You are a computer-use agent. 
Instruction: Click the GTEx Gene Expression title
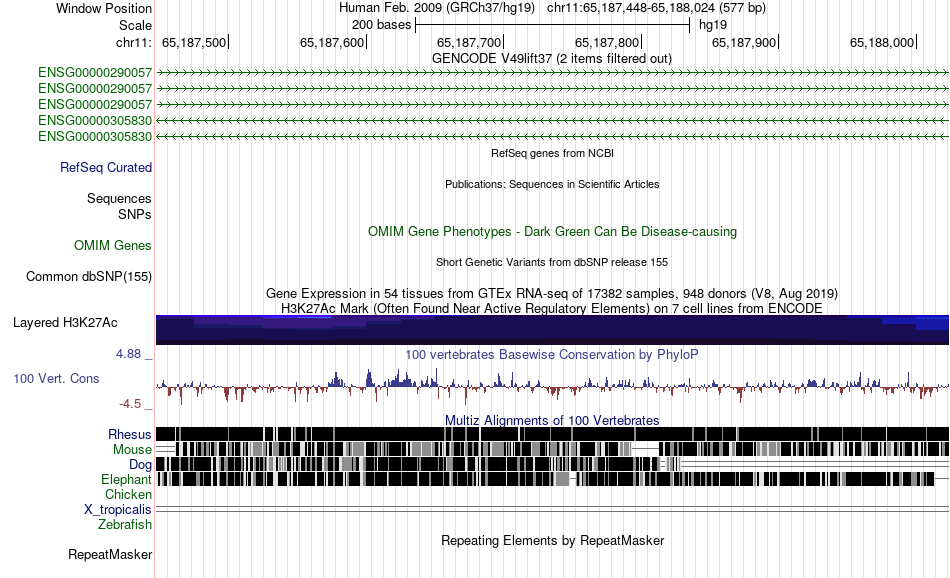[x=552, y=294]
